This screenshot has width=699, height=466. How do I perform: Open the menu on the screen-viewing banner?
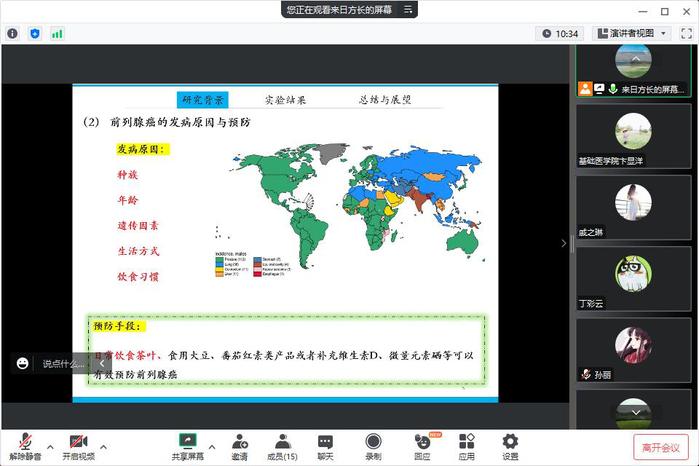[406, 9]
